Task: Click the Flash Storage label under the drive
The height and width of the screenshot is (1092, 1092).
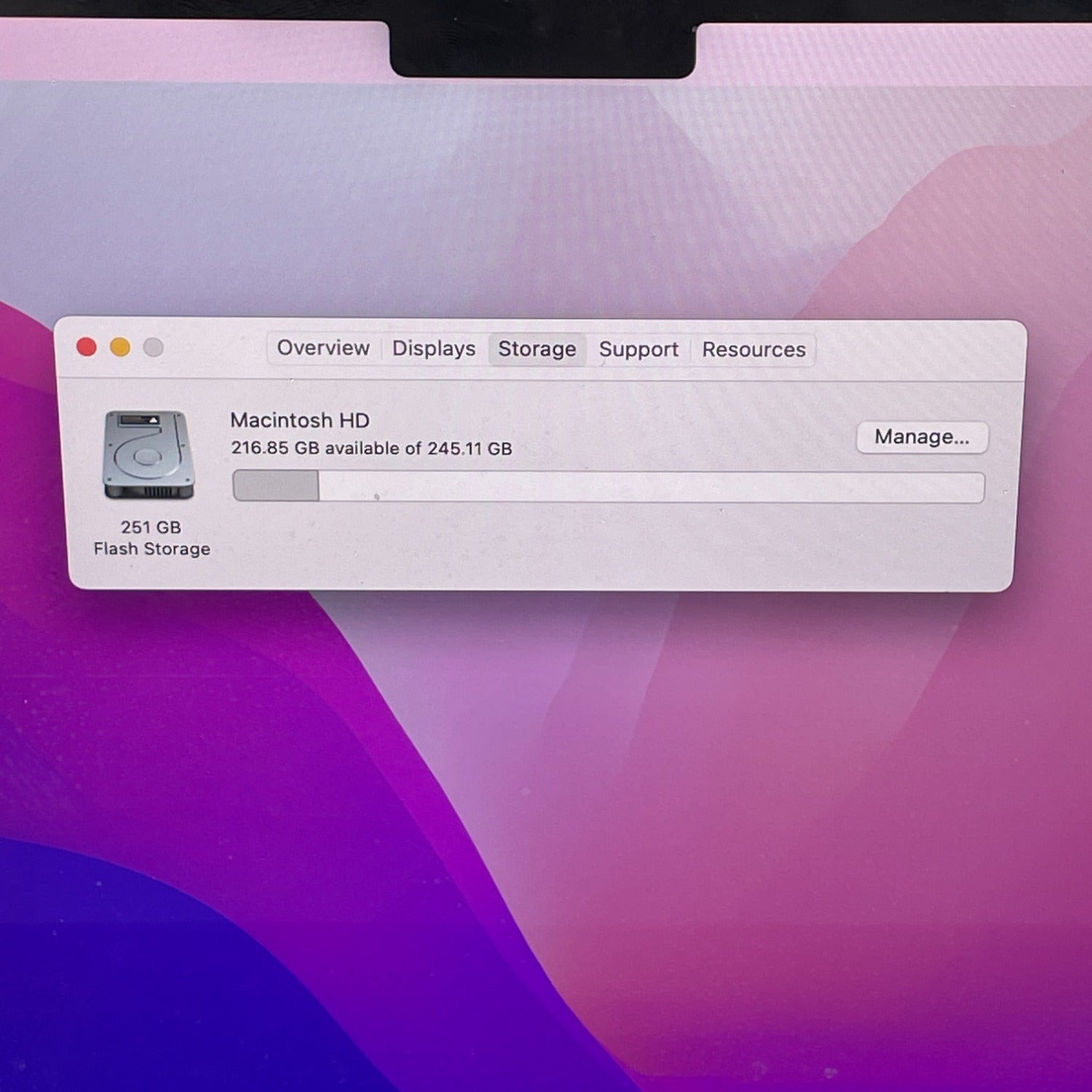Action: click(151, 549)
